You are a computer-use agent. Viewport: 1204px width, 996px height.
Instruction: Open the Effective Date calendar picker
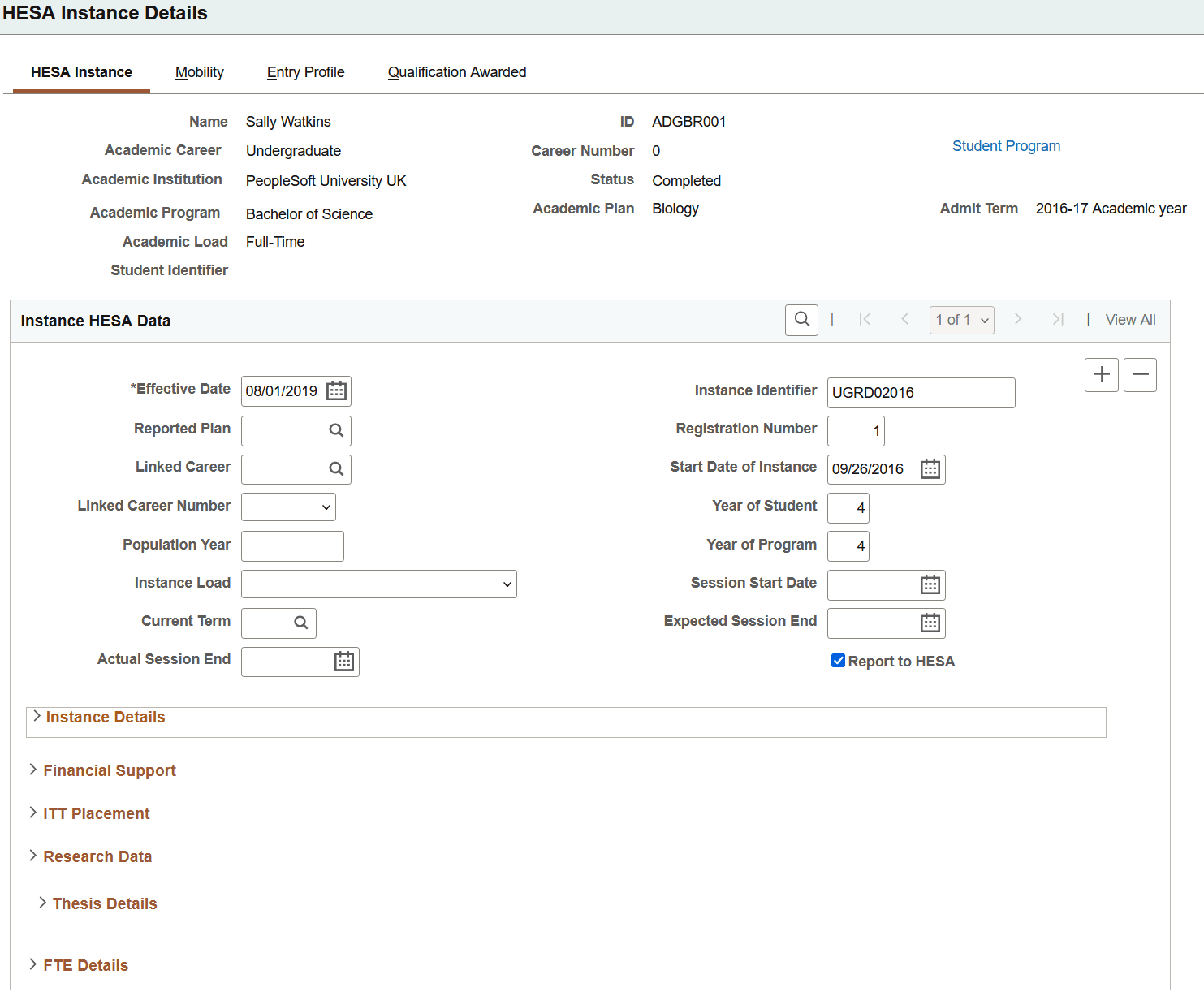pos(335,390)
